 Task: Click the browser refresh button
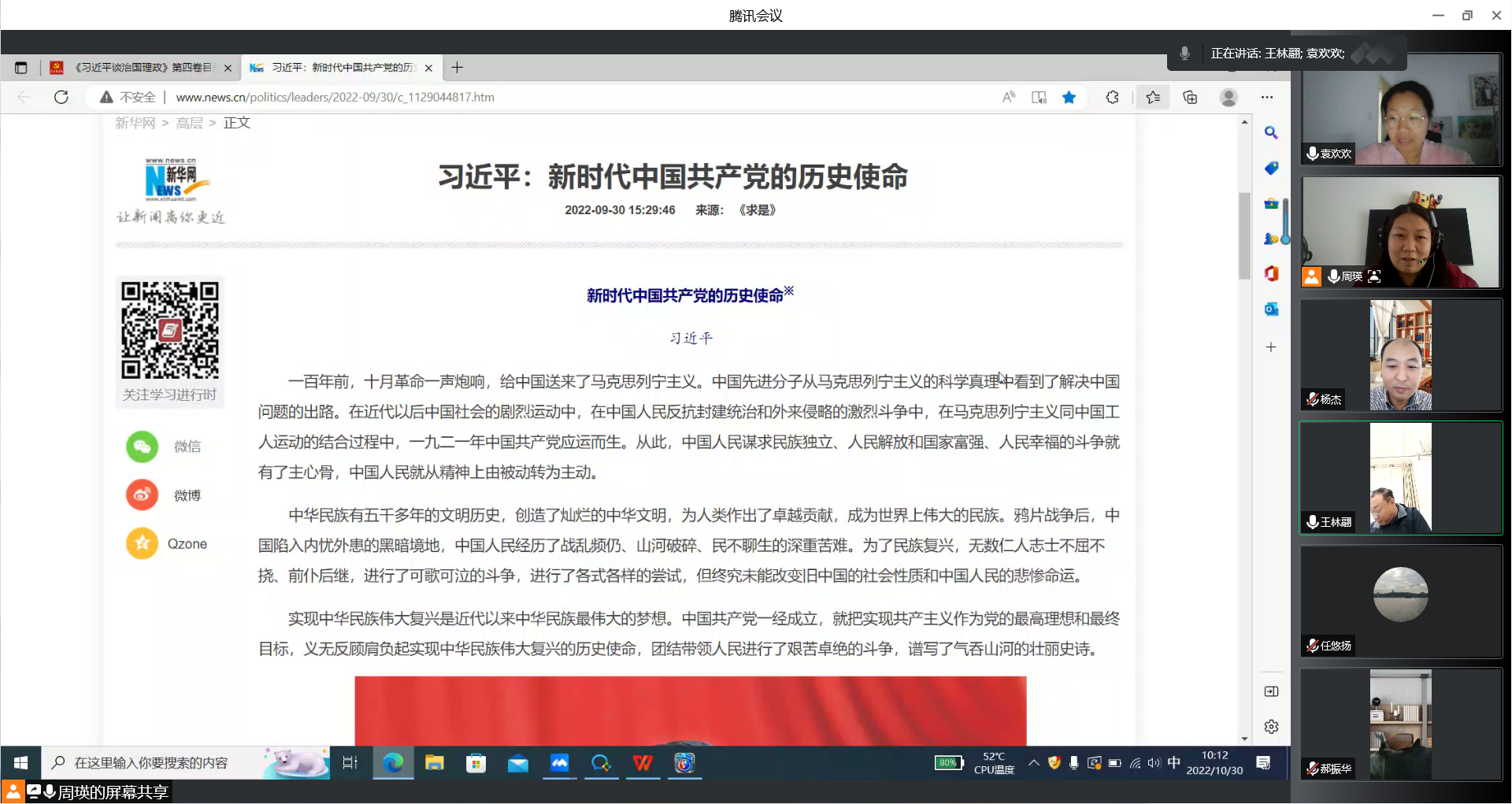coord(61,97)
